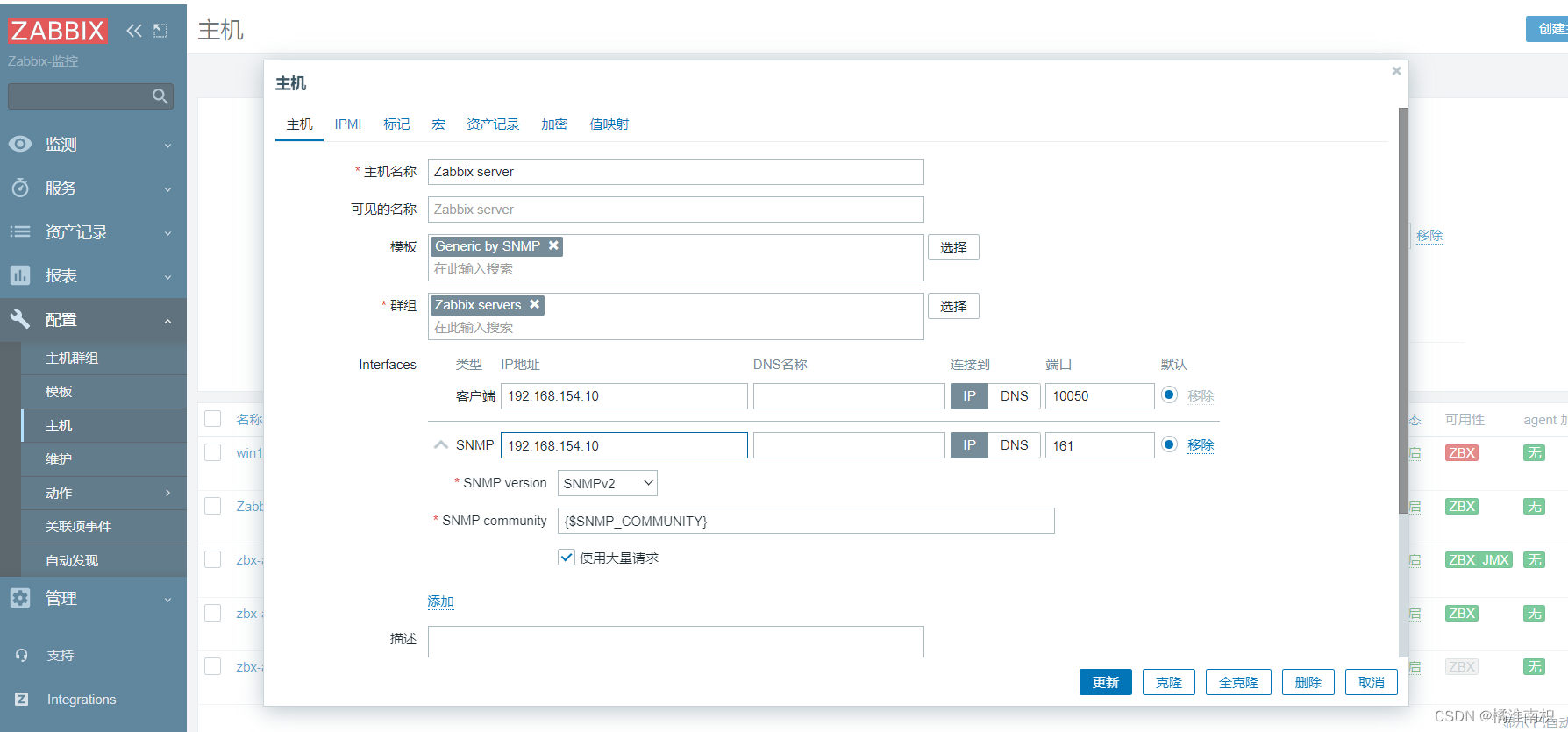The height and width of the screenshot is (732, 1568).
Task: Expand the 资产记录 menu section
Action: (167, 233)
